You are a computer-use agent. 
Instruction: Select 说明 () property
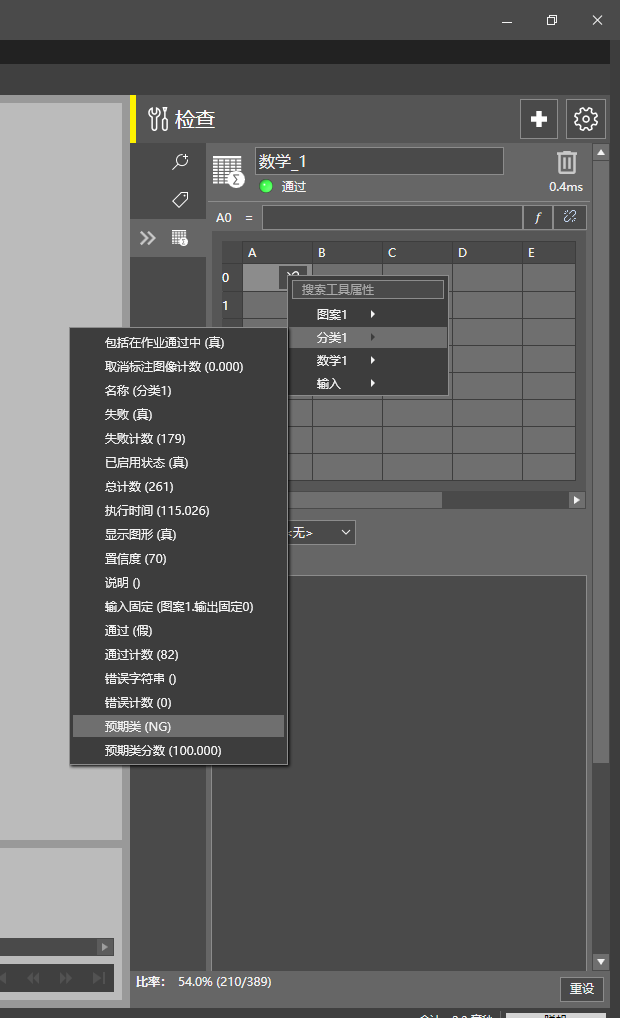click(x=179, y=583)
